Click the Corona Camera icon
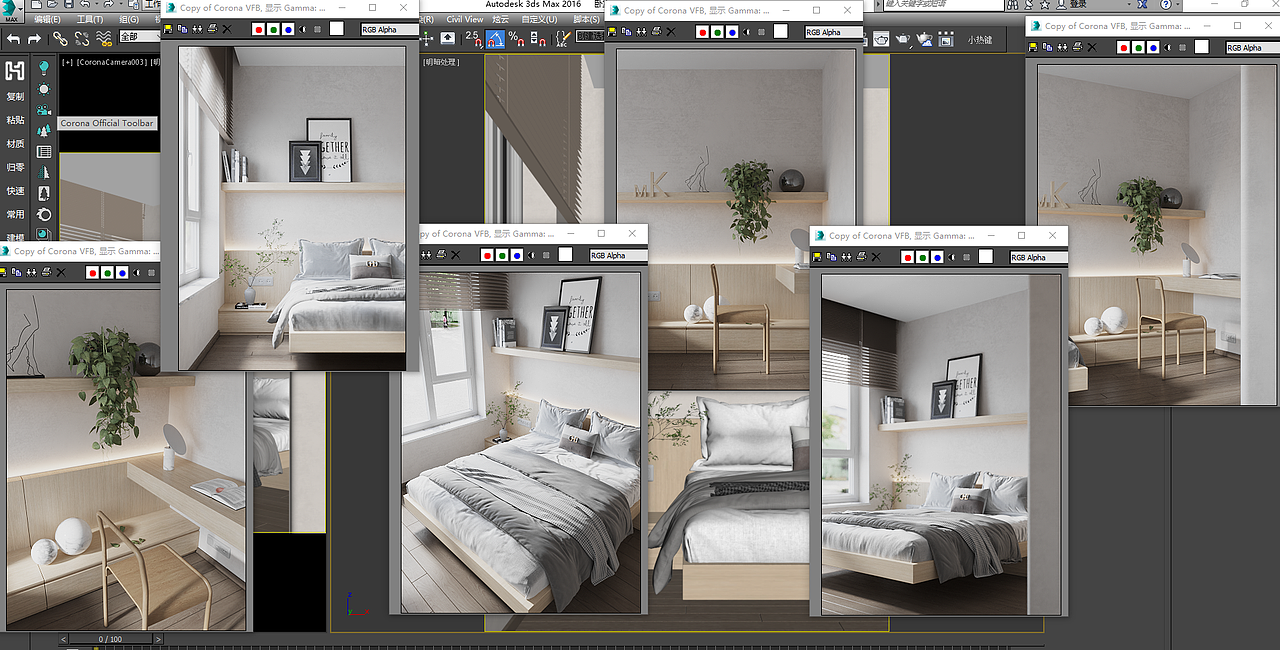This screenshot has width=1280, height=650. (x=44, y=110)
